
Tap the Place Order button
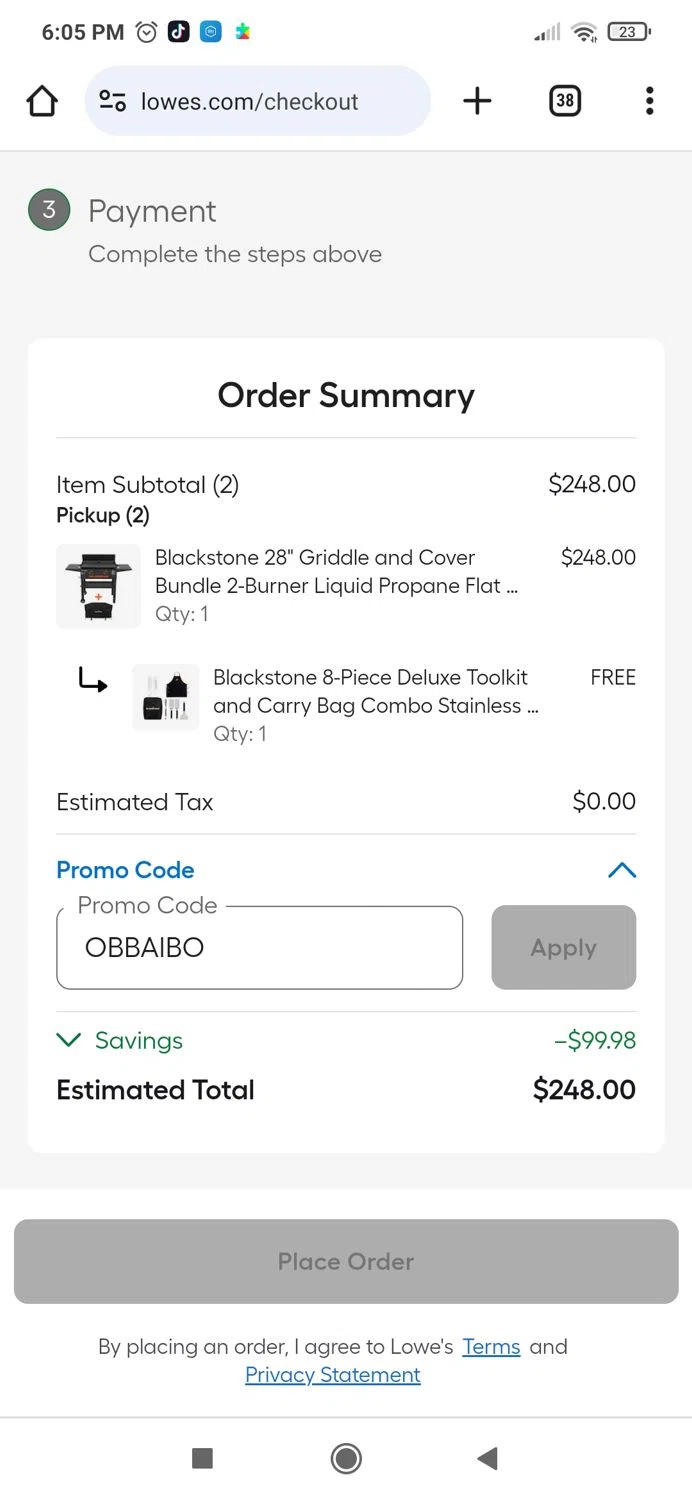pyautogui.click(x=346, y=1261)
